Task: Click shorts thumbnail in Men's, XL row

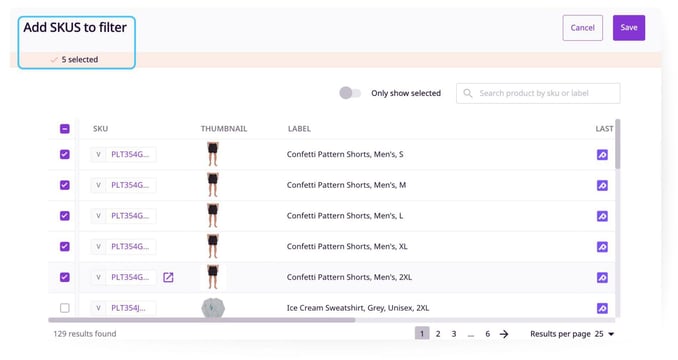Action: coord(213,246)
